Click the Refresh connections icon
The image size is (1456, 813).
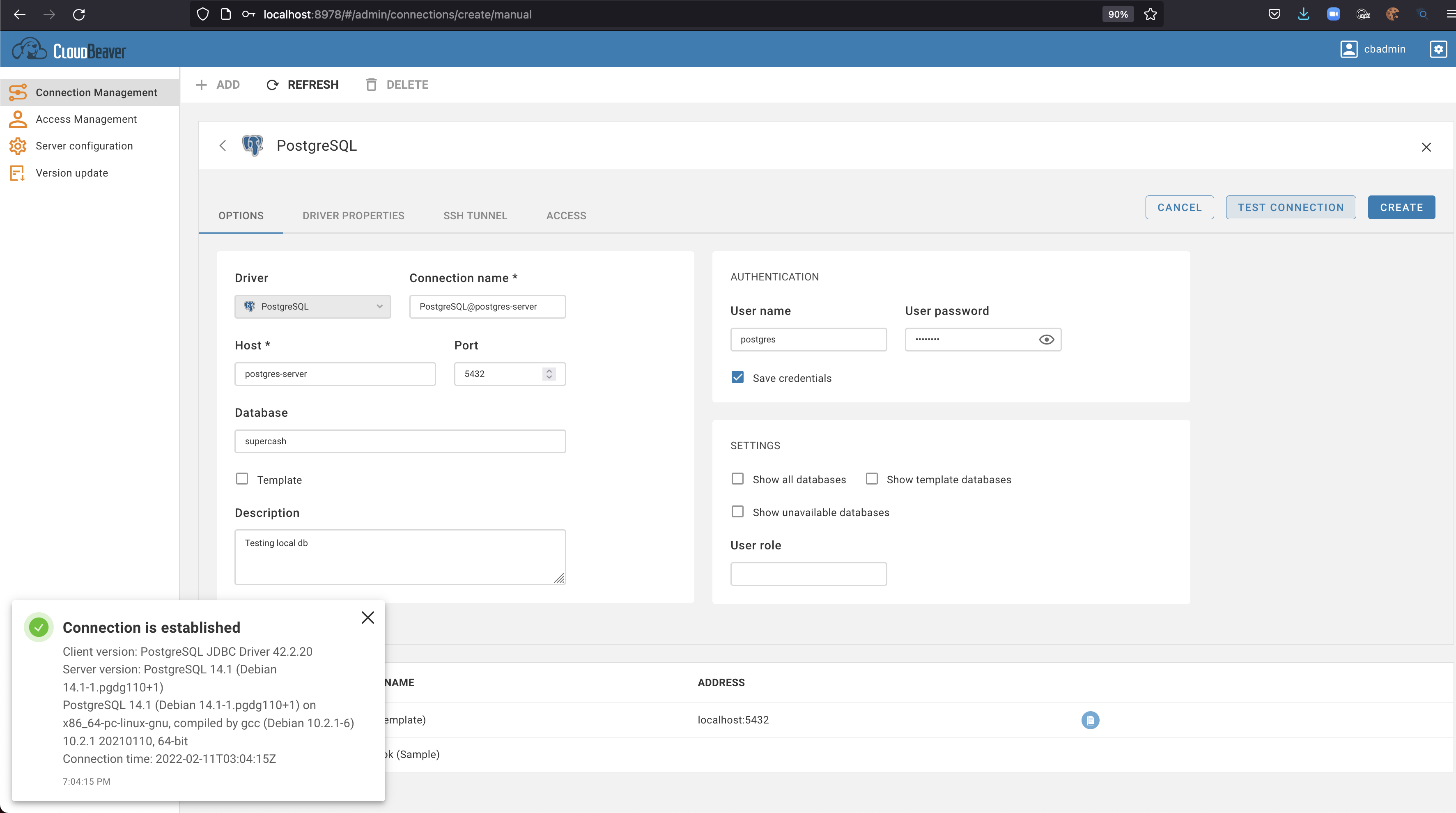(272, 85)
